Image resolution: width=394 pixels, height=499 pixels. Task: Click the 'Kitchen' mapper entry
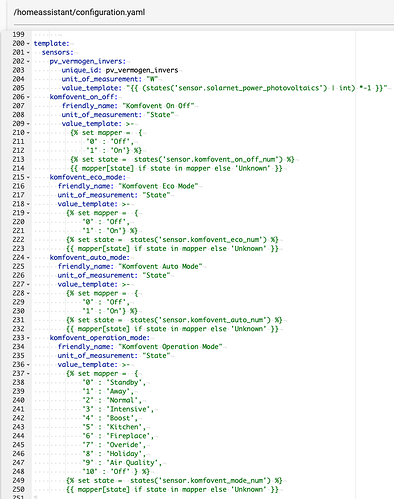(114, 427)
